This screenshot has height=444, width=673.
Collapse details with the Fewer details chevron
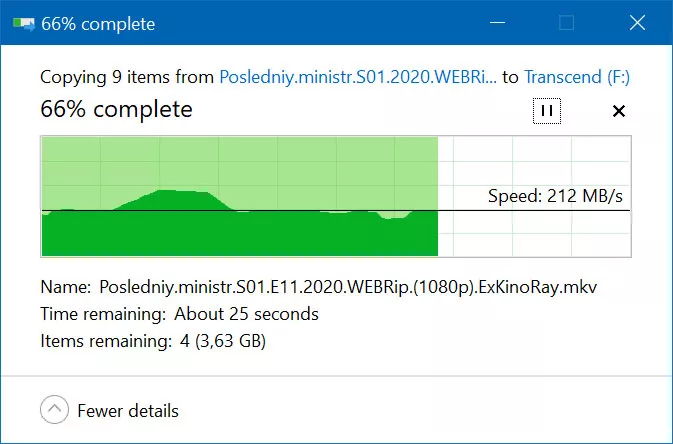tap(55, 410)
